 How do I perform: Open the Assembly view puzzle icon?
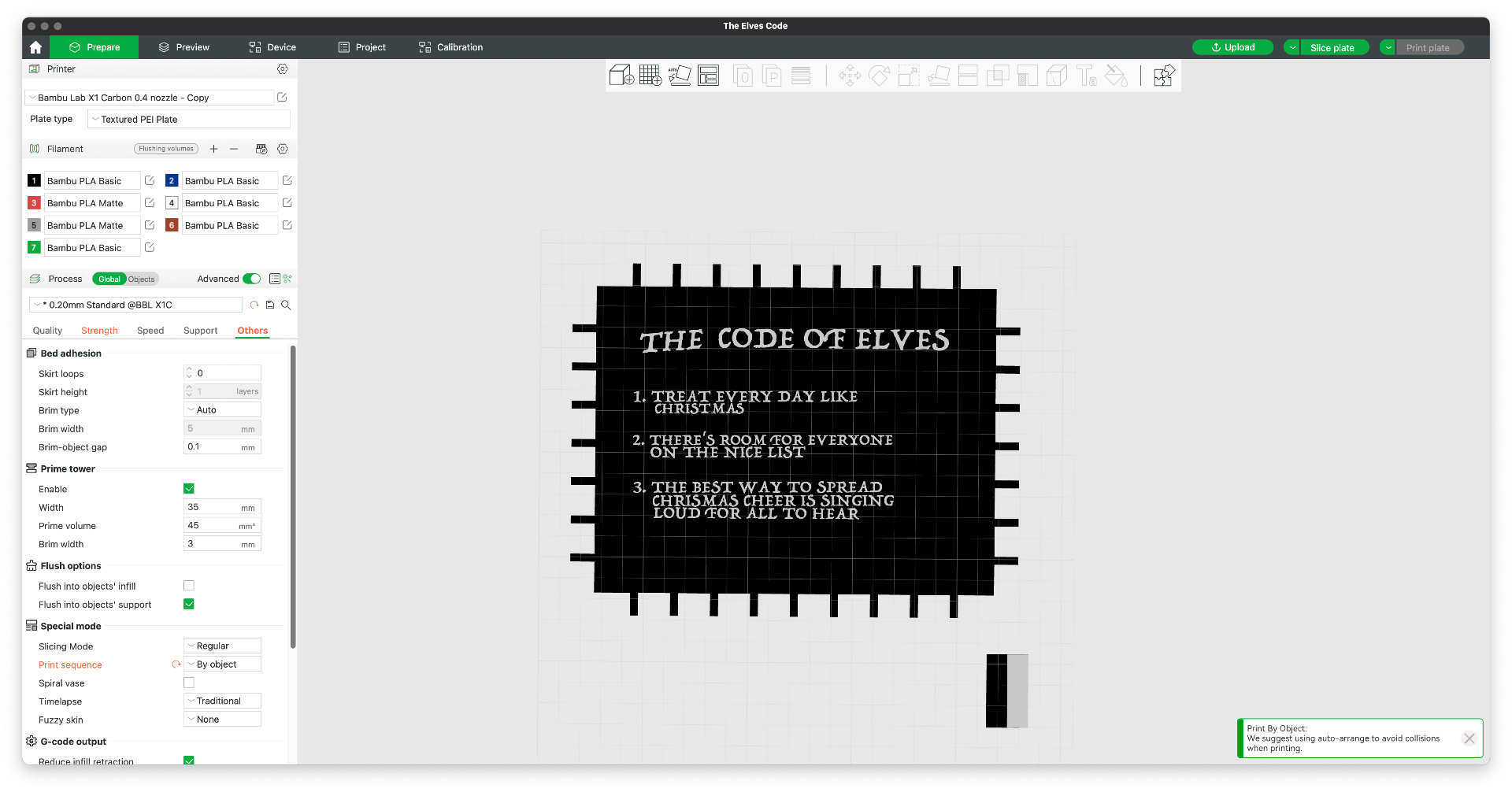coord(1164,76)
